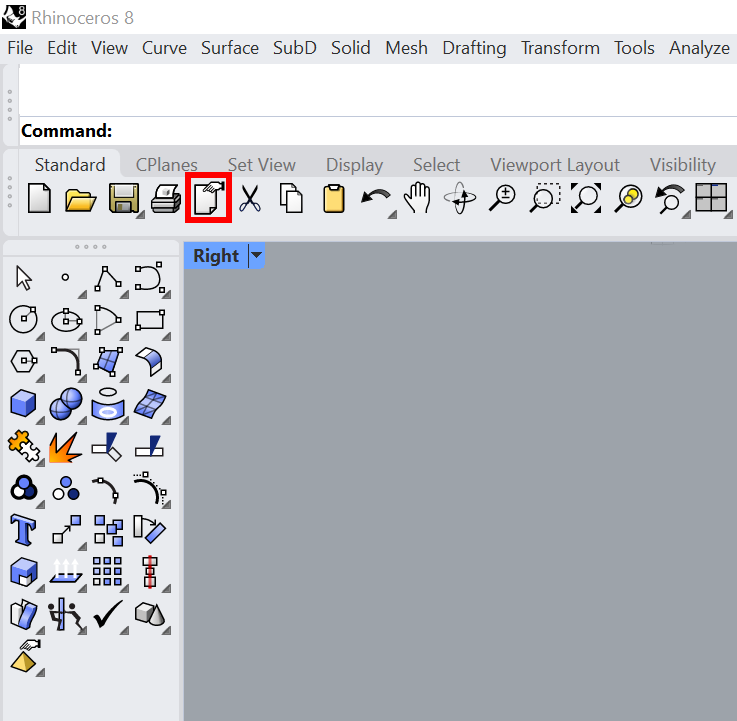Image resolution: width=737 pixels, height=721 pixels.
Task: Select the Polyline tool
Action: click(107, 277)
